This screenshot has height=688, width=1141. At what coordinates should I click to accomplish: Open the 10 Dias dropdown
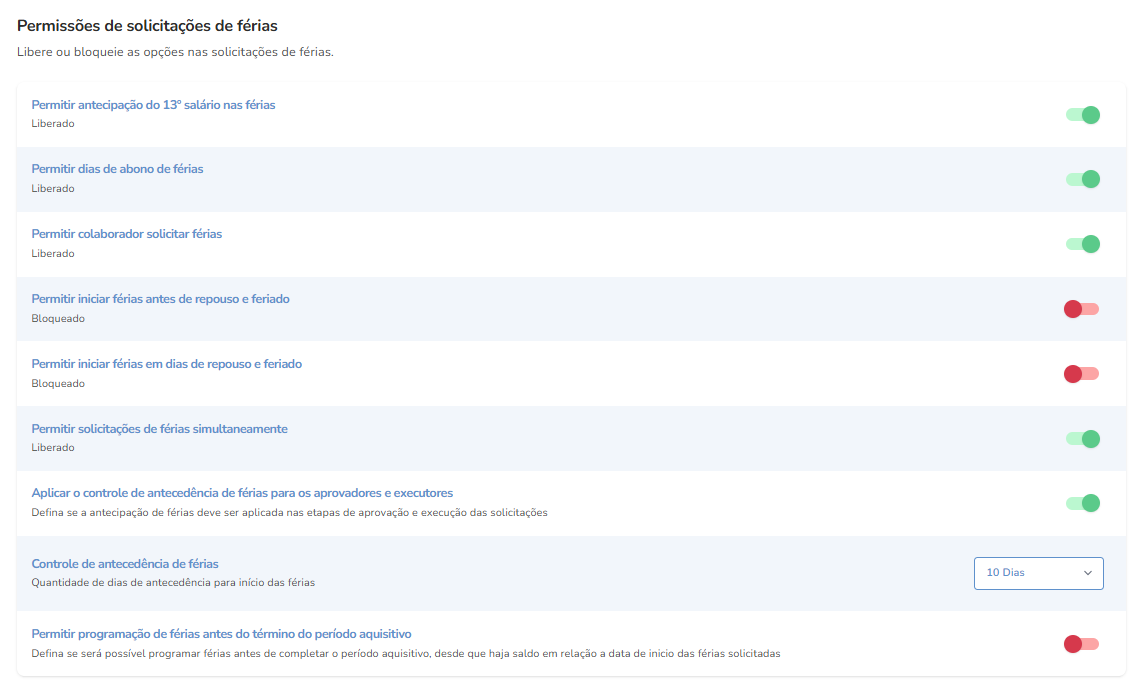click(x=1038, y=573)
